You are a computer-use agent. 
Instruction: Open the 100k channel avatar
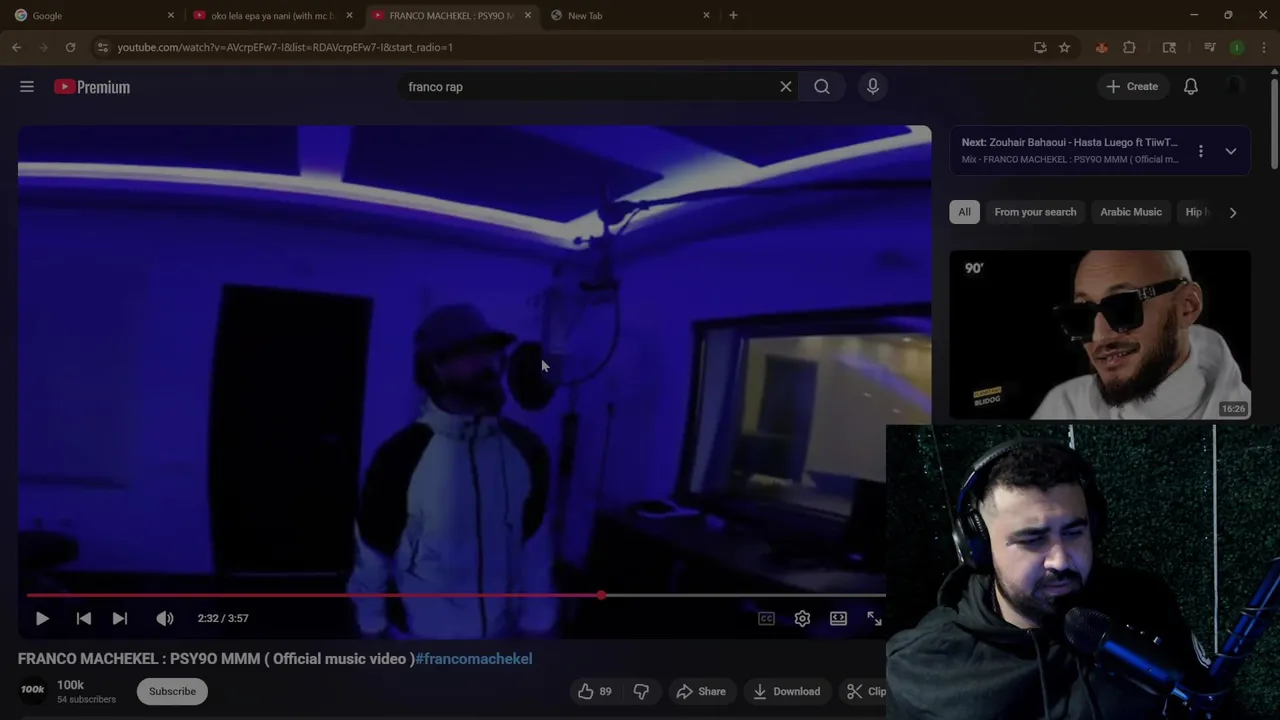(x=33, y=690)
